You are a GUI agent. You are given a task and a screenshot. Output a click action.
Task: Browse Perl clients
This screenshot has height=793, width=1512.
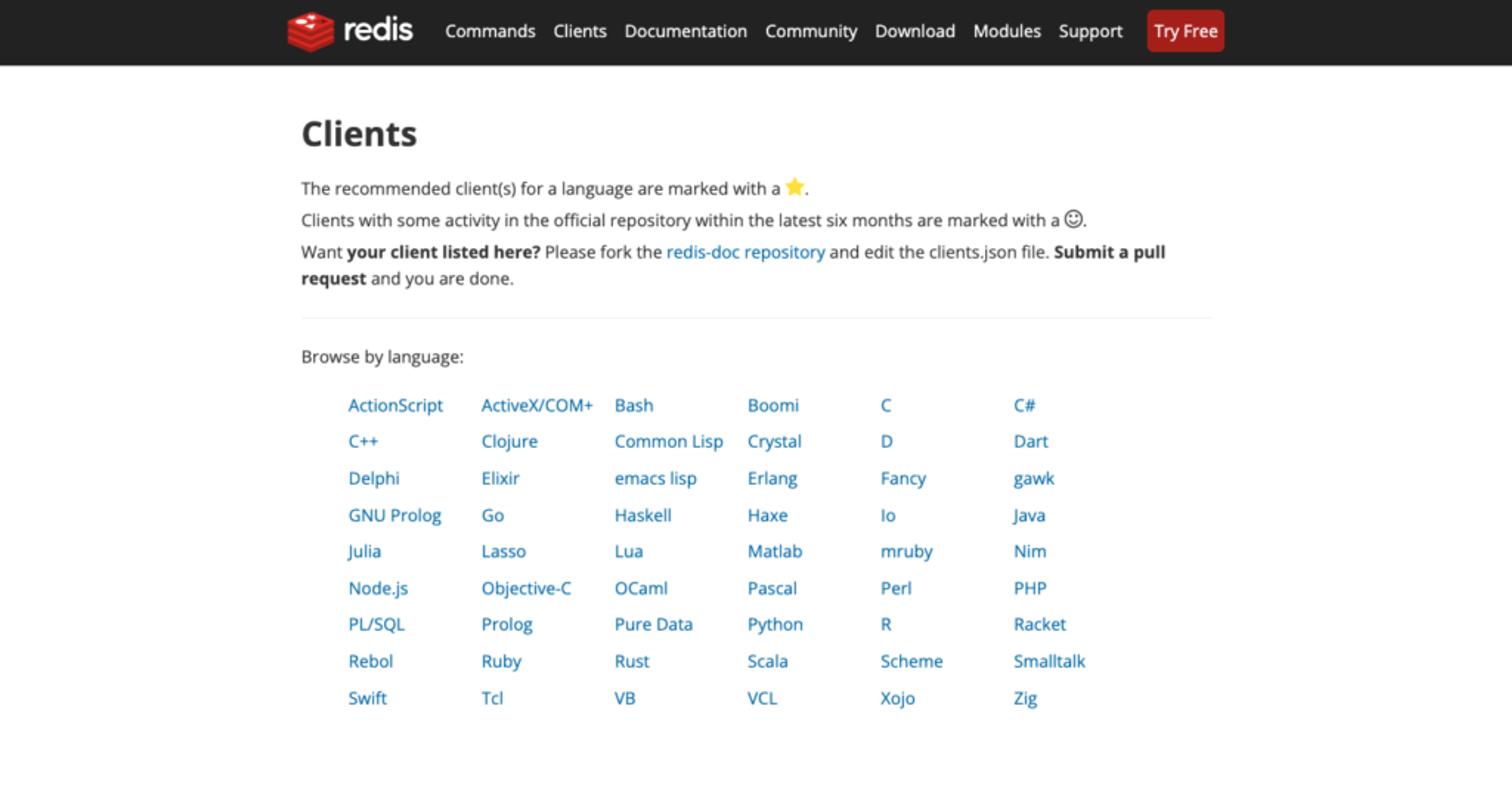click(896, 588)
